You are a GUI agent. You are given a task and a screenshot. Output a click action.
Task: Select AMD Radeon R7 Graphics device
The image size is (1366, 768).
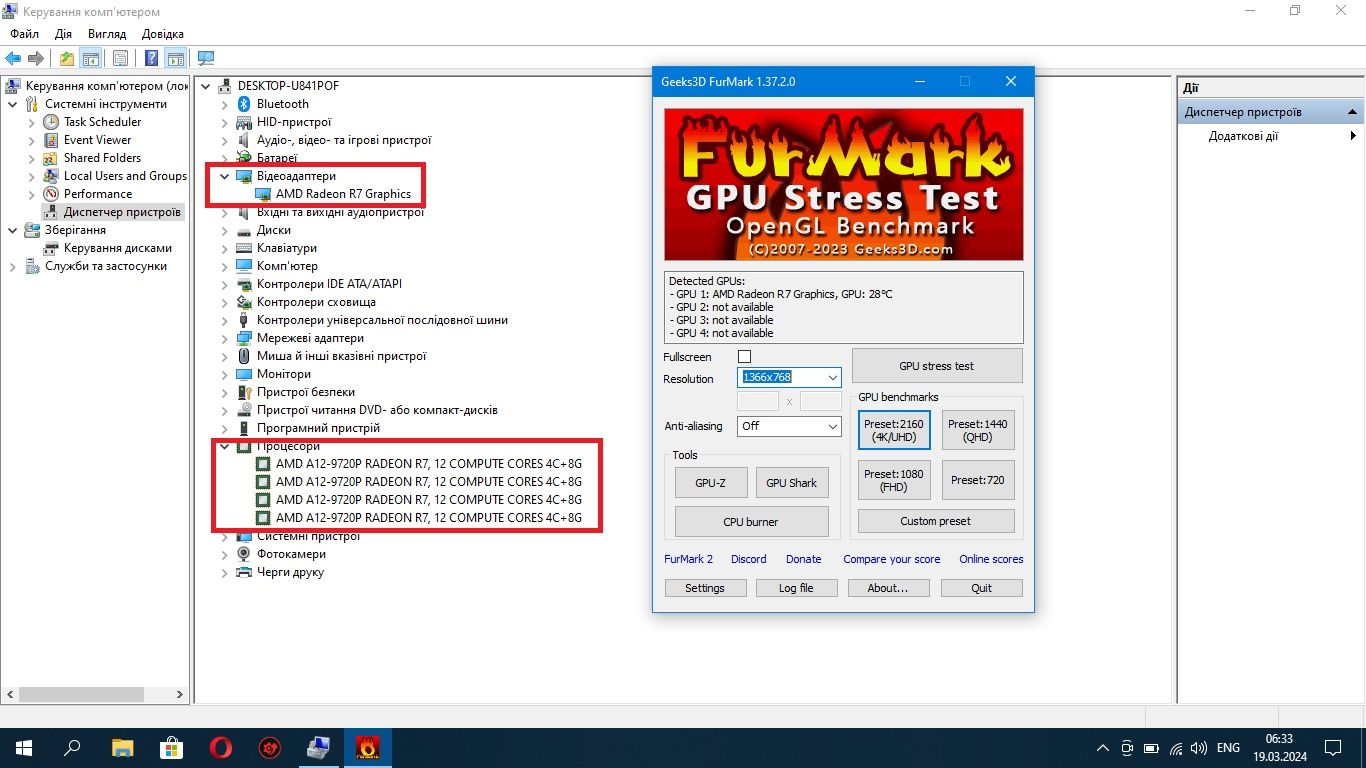[343, 194]
